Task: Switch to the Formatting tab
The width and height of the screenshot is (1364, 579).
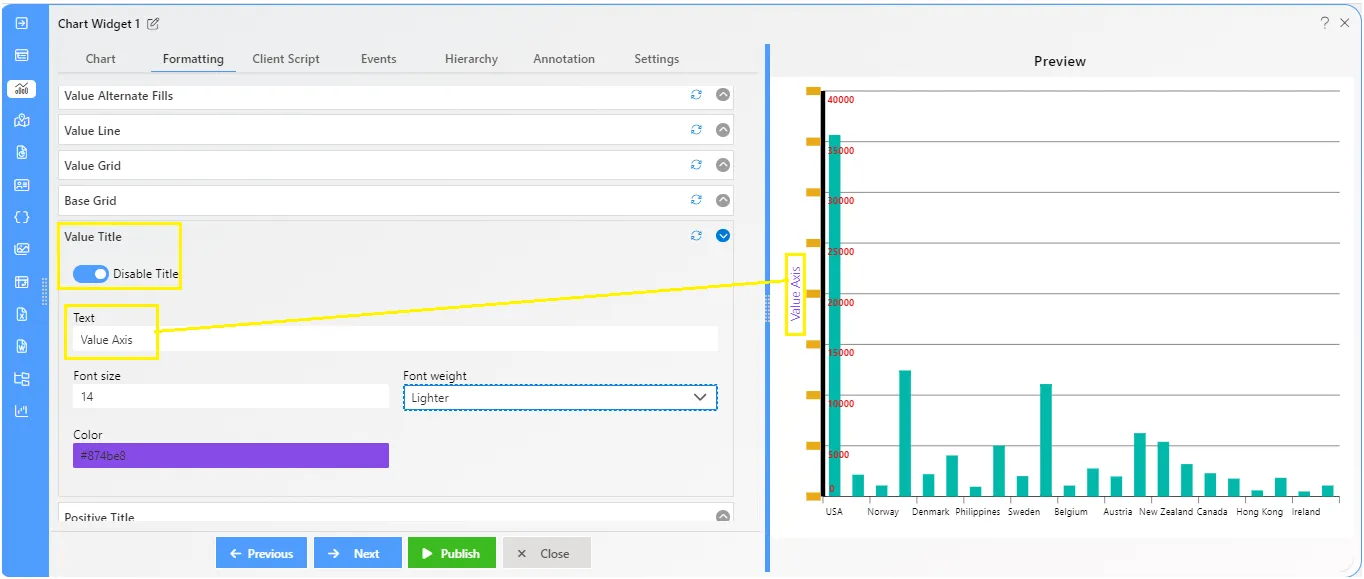Action: coord(193,59)
